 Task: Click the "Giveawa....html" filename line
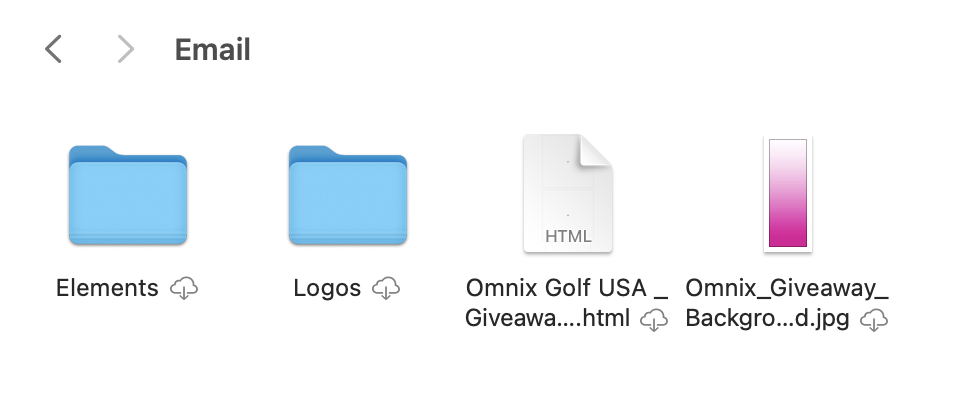(x=548, y=319)
